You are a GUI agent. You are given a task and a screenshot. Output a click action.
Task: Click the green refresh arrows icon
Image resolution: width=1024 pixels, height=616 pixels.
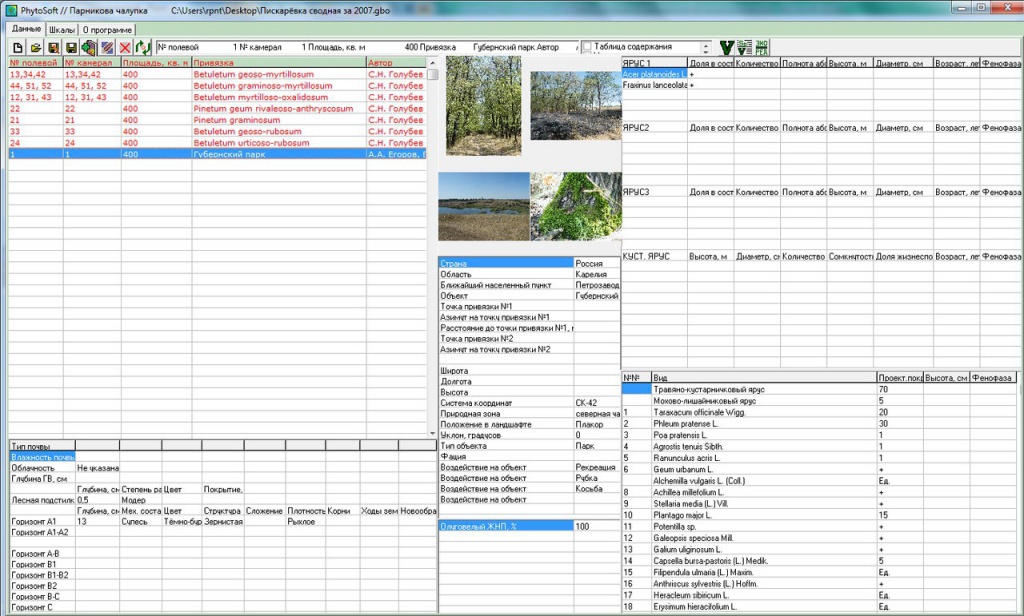tap(142, 48)
